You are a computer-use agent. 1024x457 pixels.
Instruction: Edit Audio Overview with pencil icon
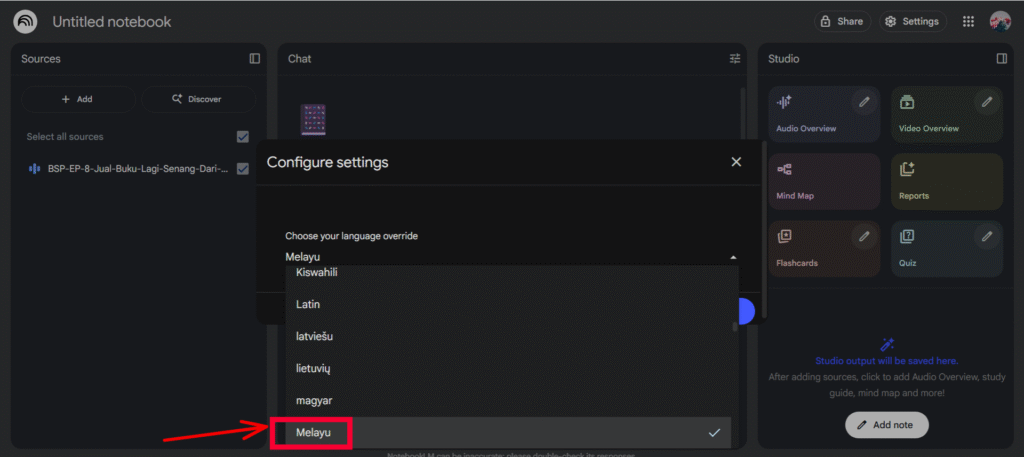tap(863, 102)
